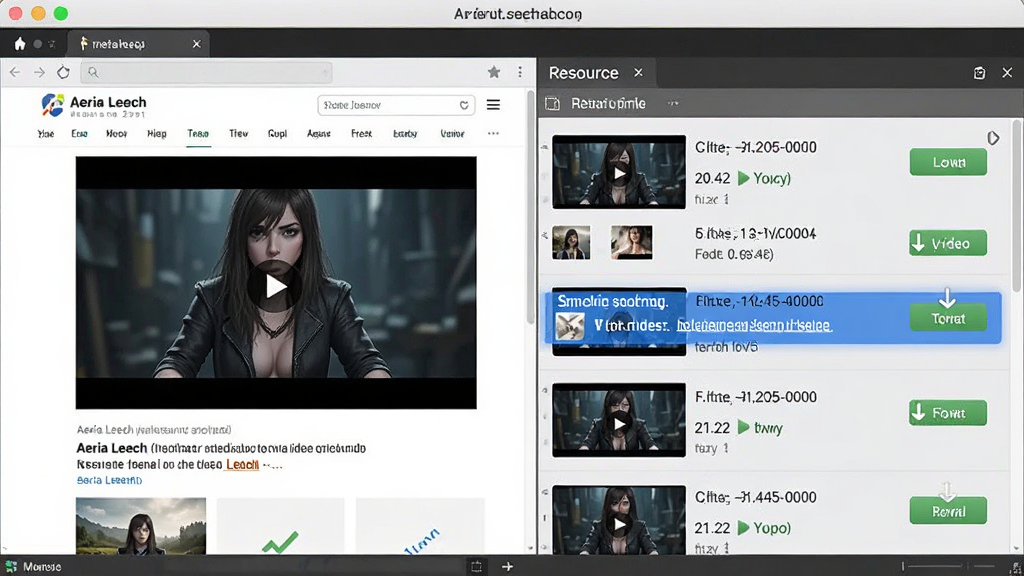Open the browser's vertical three-dot menu
This screenshot has width=1024, height=576.
(520, 72)
